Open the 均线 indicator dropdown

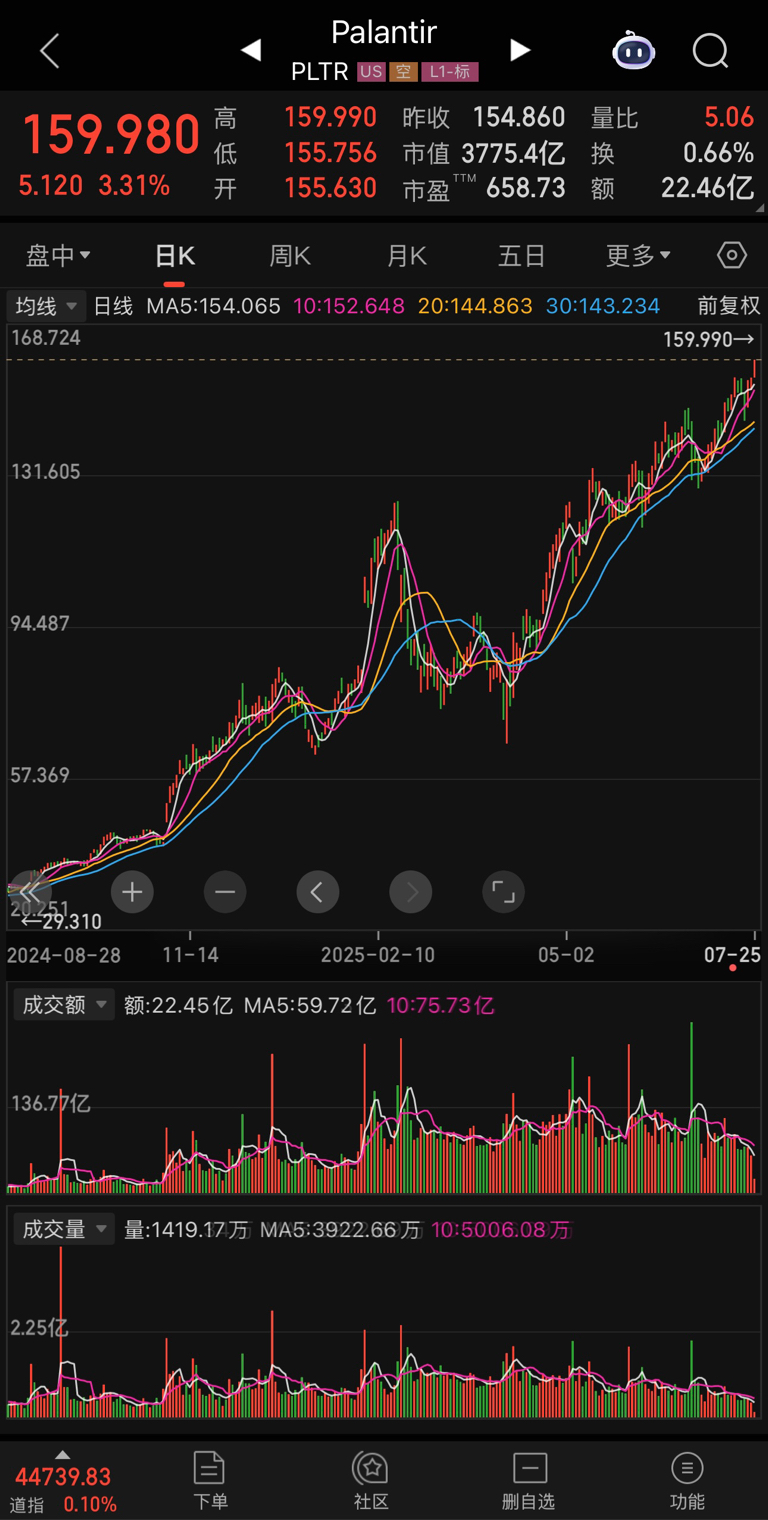click(x=46, y=306)
